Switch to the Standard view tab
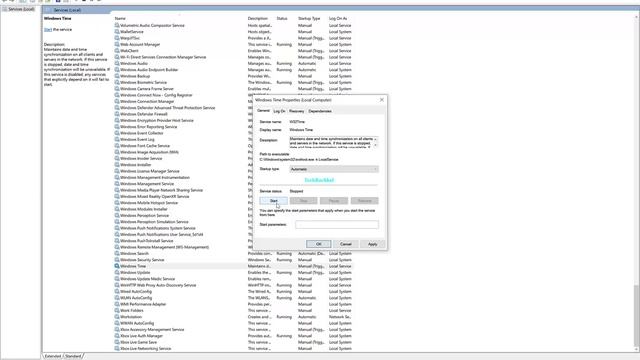The width and height of the screenshot is (640, 360). (73, 356)
